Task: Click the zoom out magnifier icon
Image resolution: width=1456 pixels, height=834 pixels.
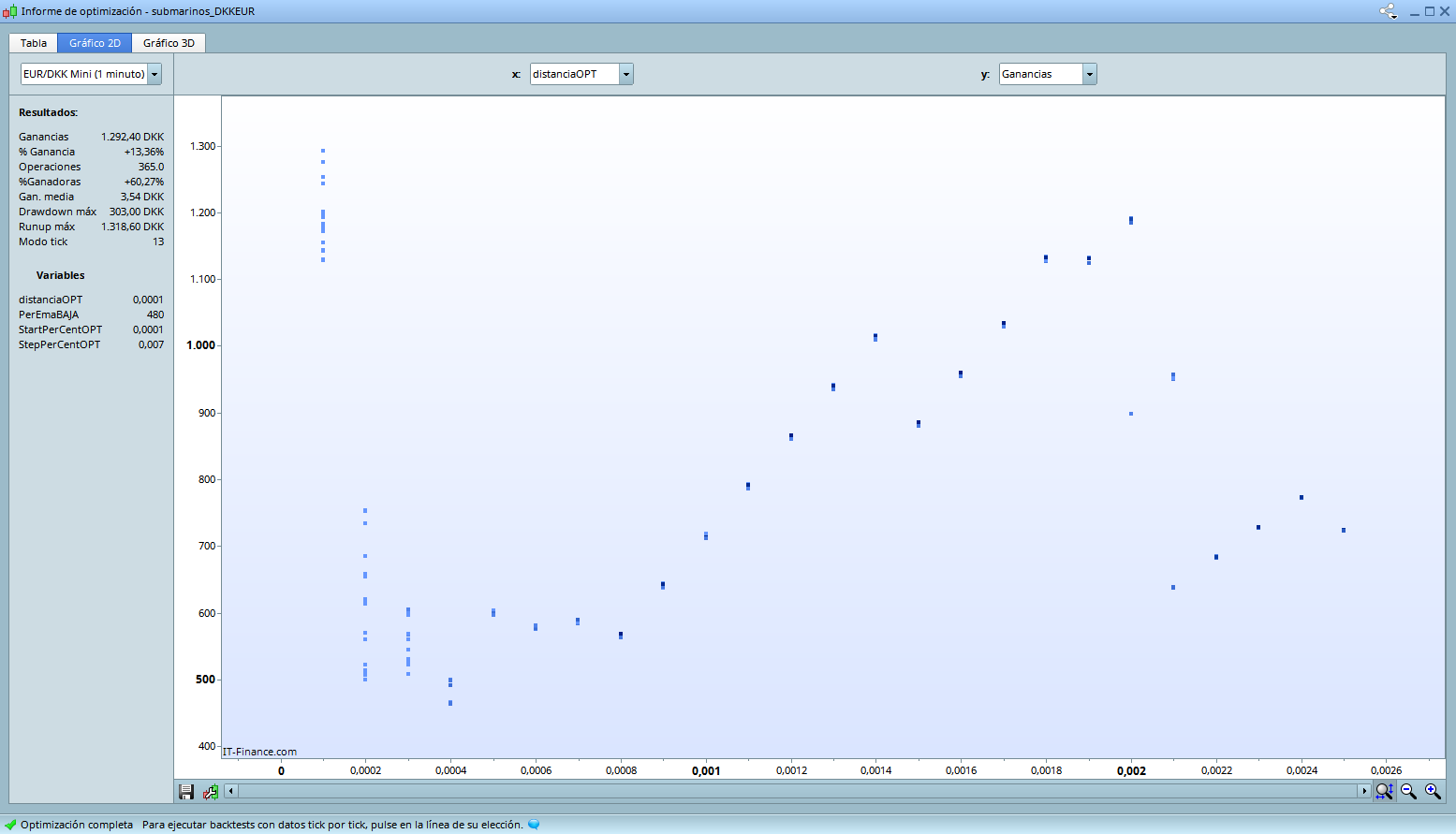Action: click(x=1408, y=792)
